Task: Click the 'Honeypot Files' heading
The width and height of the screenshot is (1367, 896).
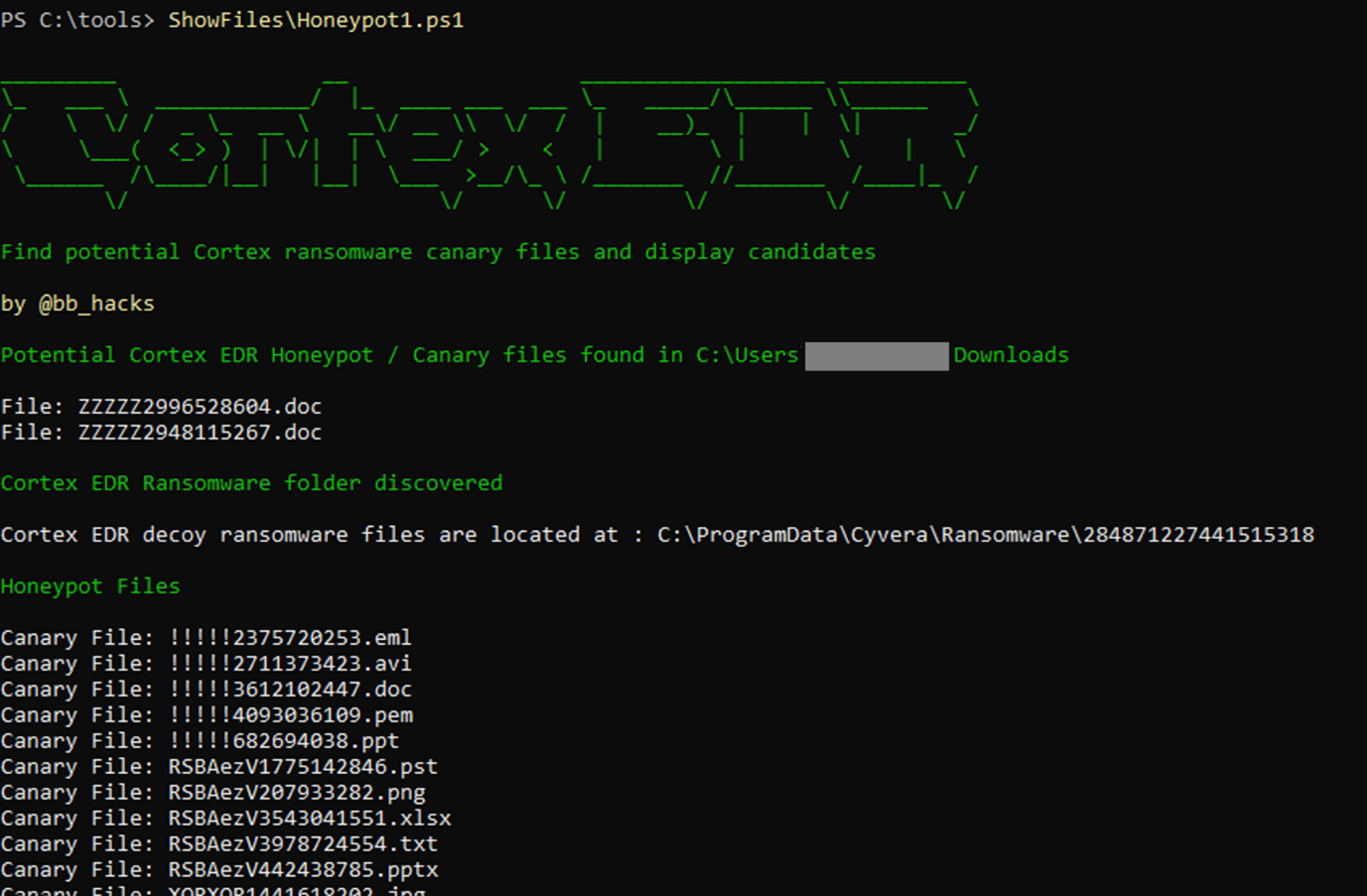Action: coord(90,586)
